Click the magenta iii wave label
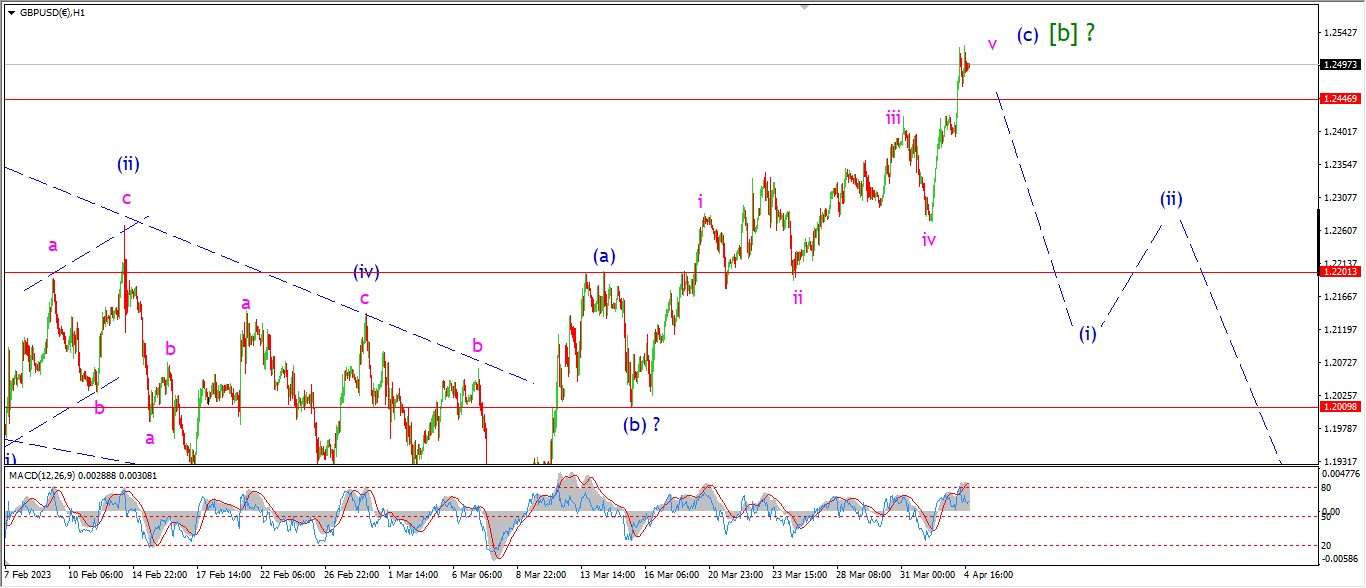Image resolution: width=1366 pixels, height=588 pixels. (894, 118)
